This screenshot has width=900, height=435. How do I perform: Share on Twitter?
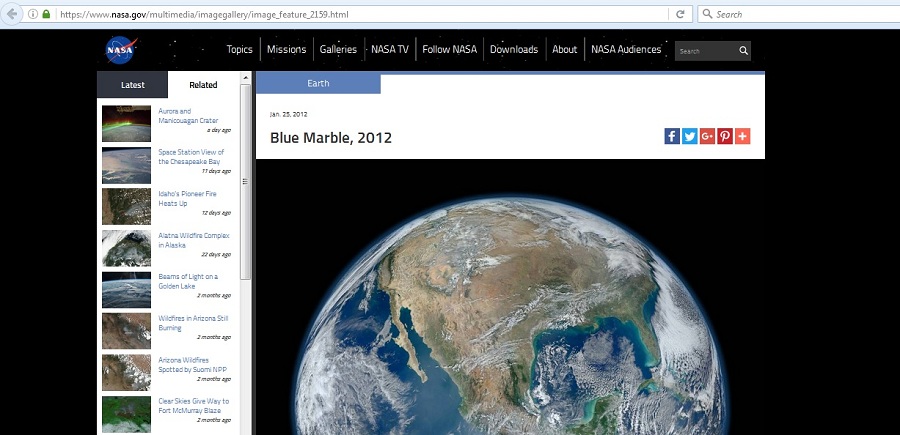coord(690,136)
